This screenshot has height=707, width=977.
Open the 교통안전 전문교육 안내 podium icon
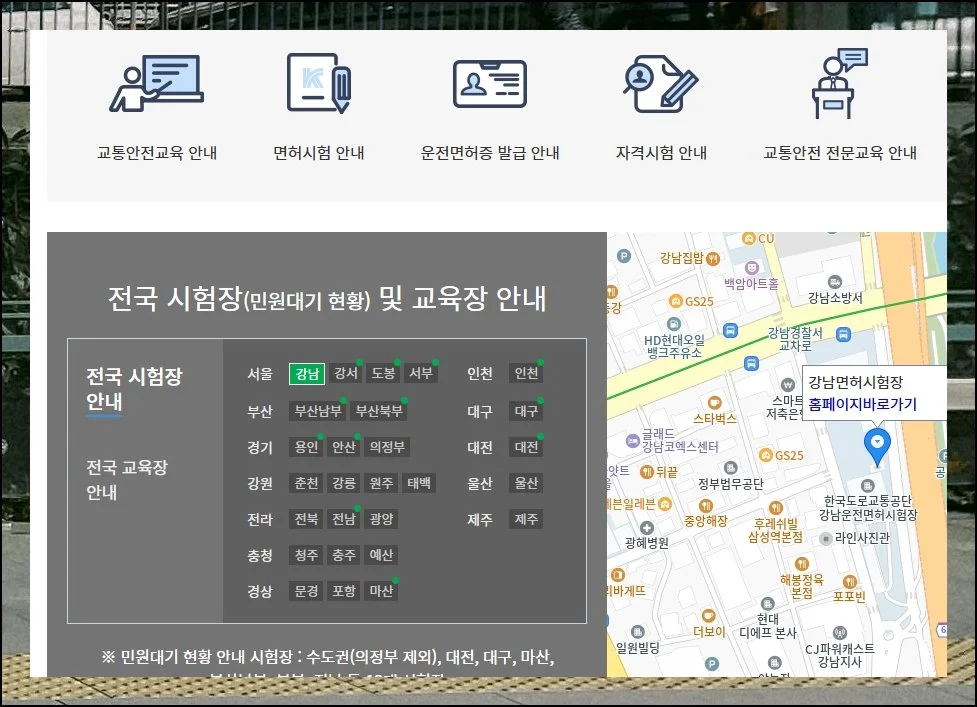(x=840, y=84)
